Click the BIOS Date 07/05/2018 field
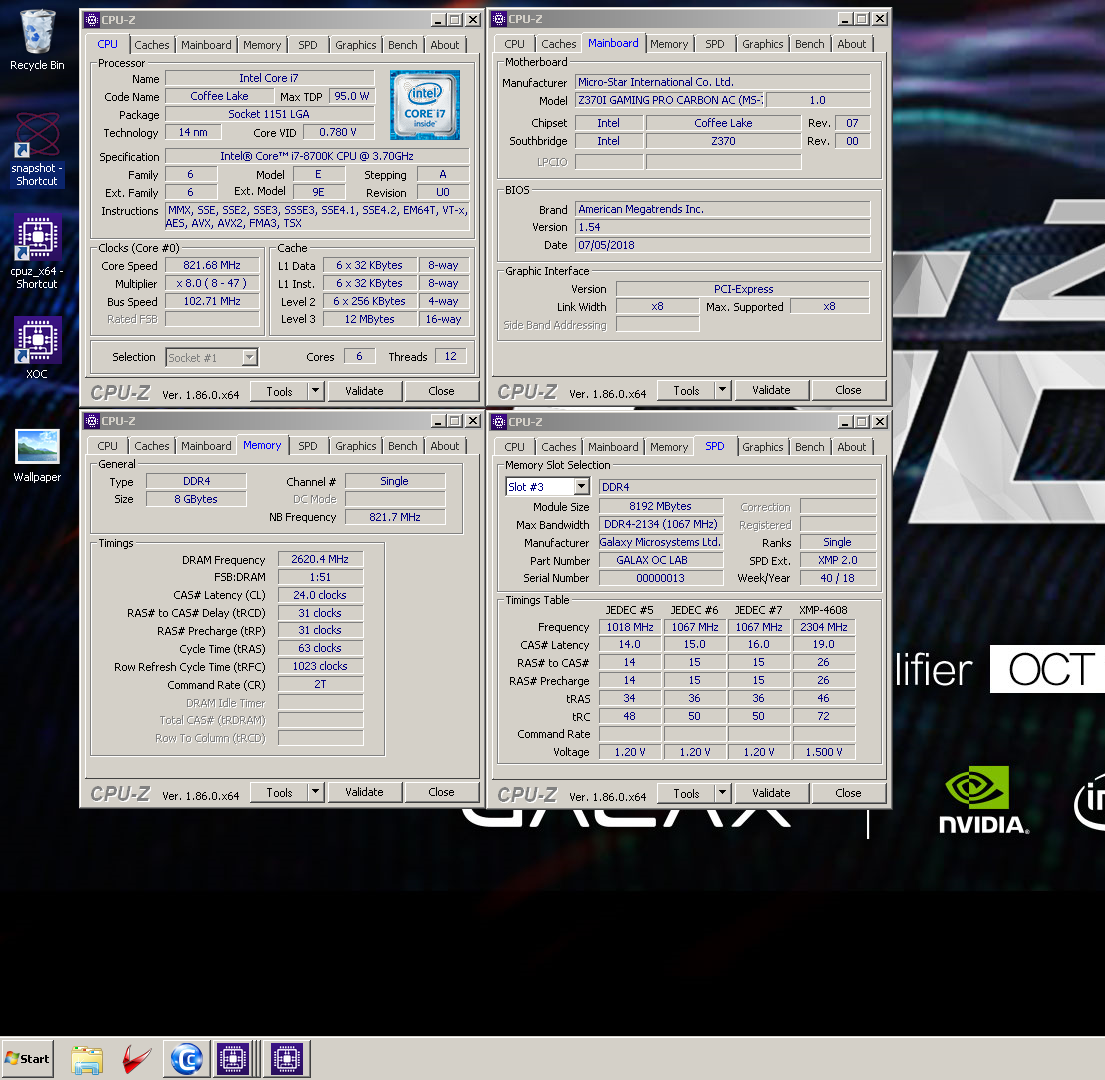This screenshot has width=1105, height=1080. (723, 245)
